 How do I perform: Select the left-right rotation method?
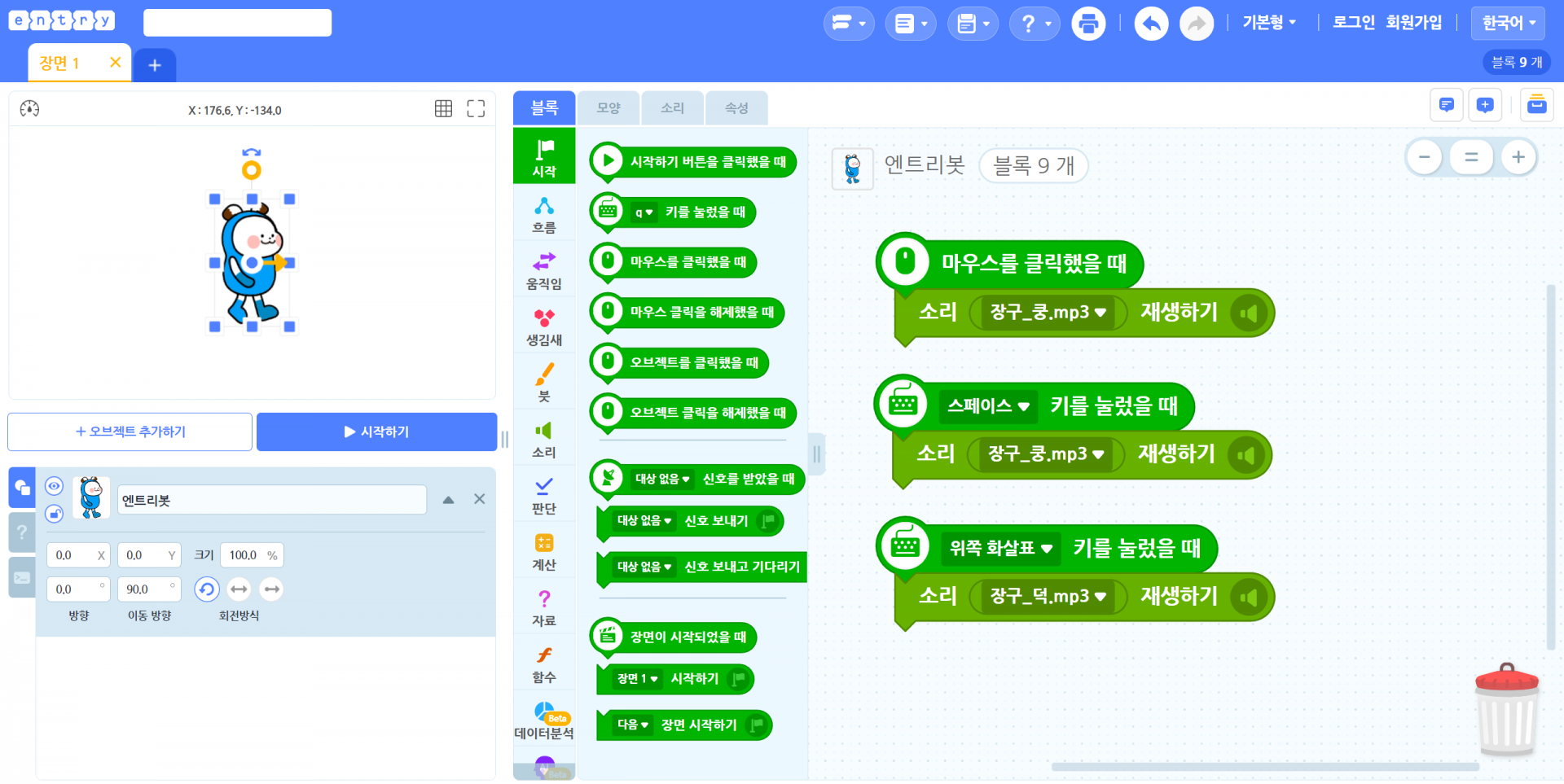(x=239, y=589)
